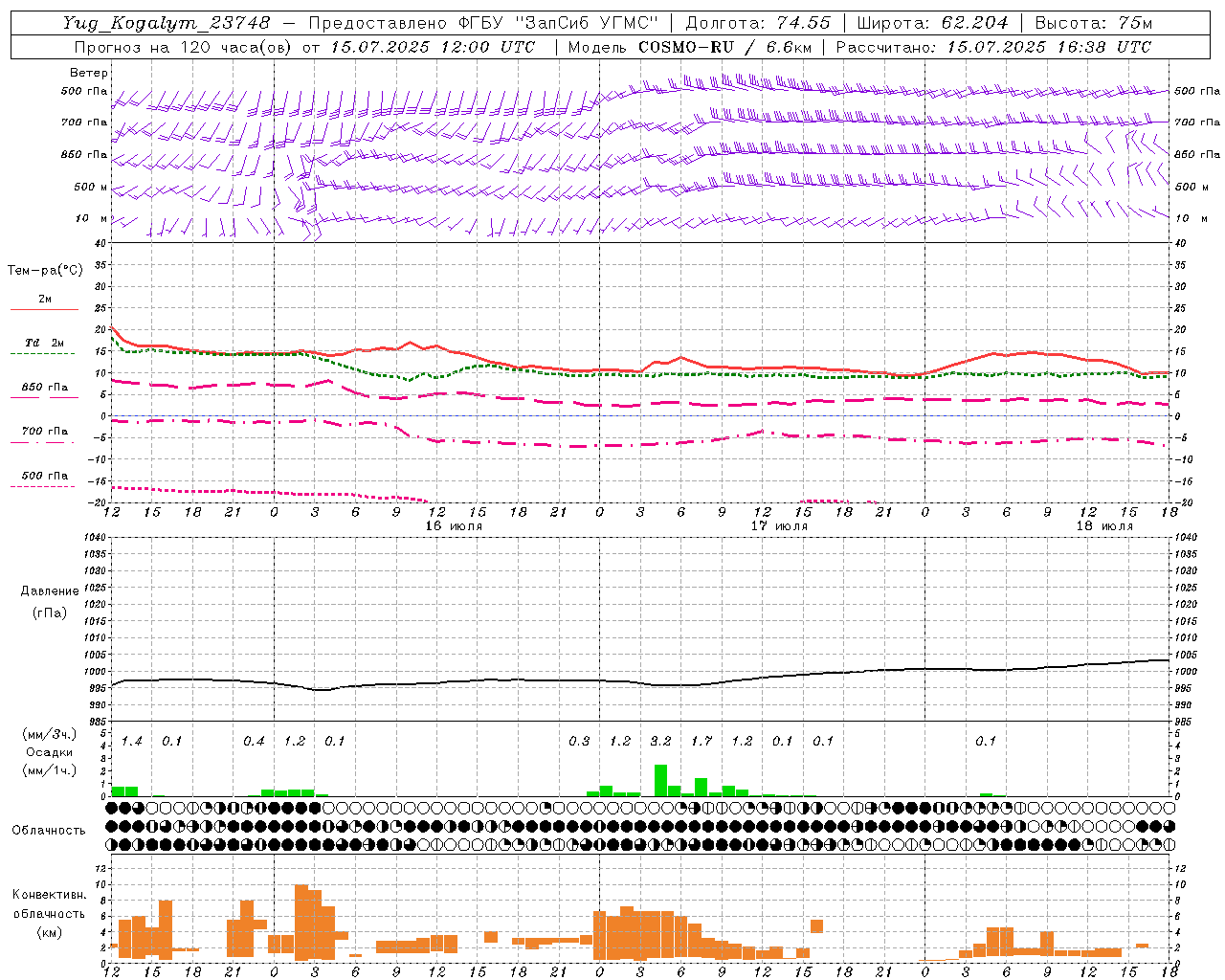Select the longitude value Долгота: 74.55

(758, 23)
